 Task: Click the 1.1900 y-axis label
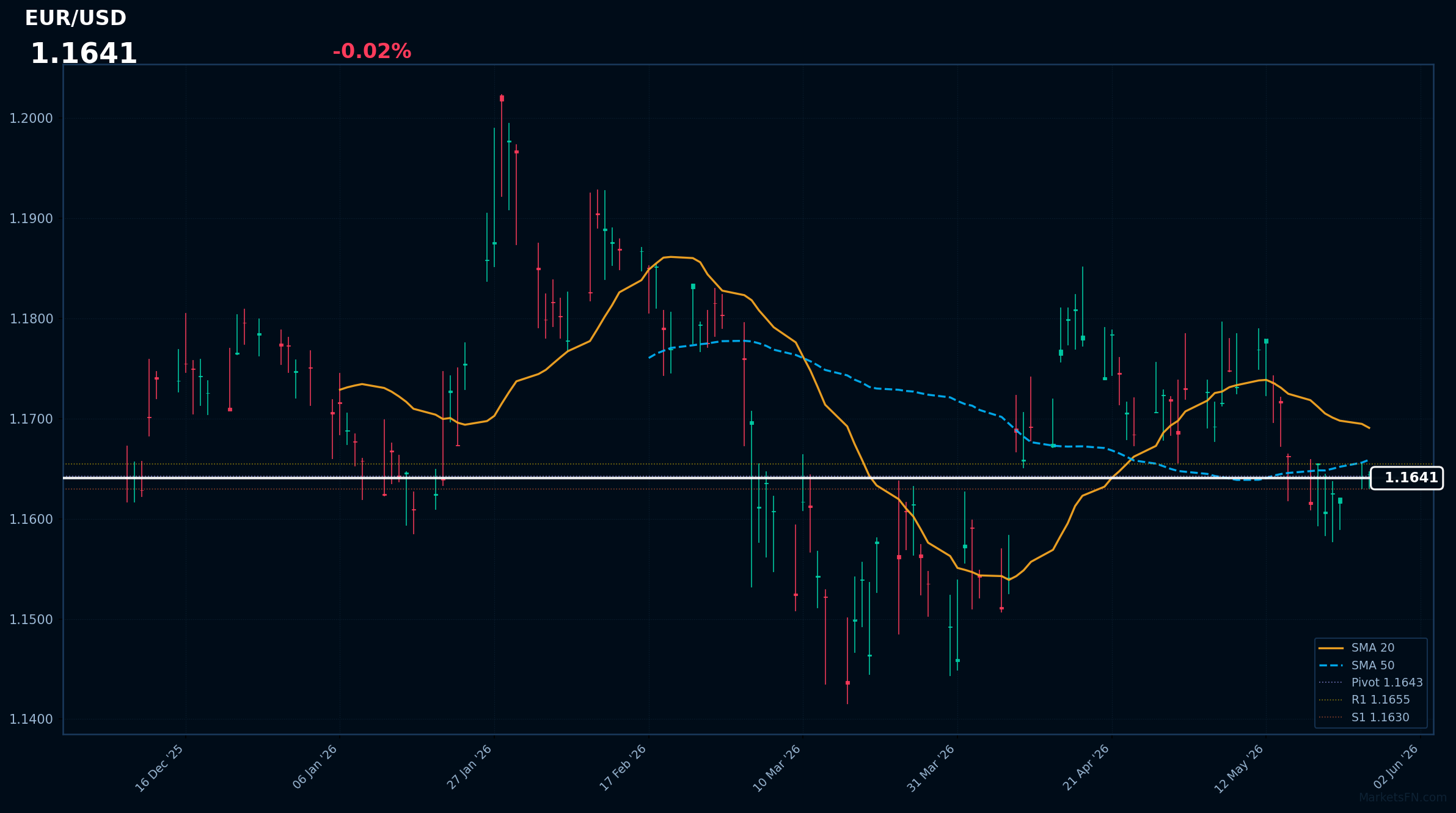[x=31, y=219]
